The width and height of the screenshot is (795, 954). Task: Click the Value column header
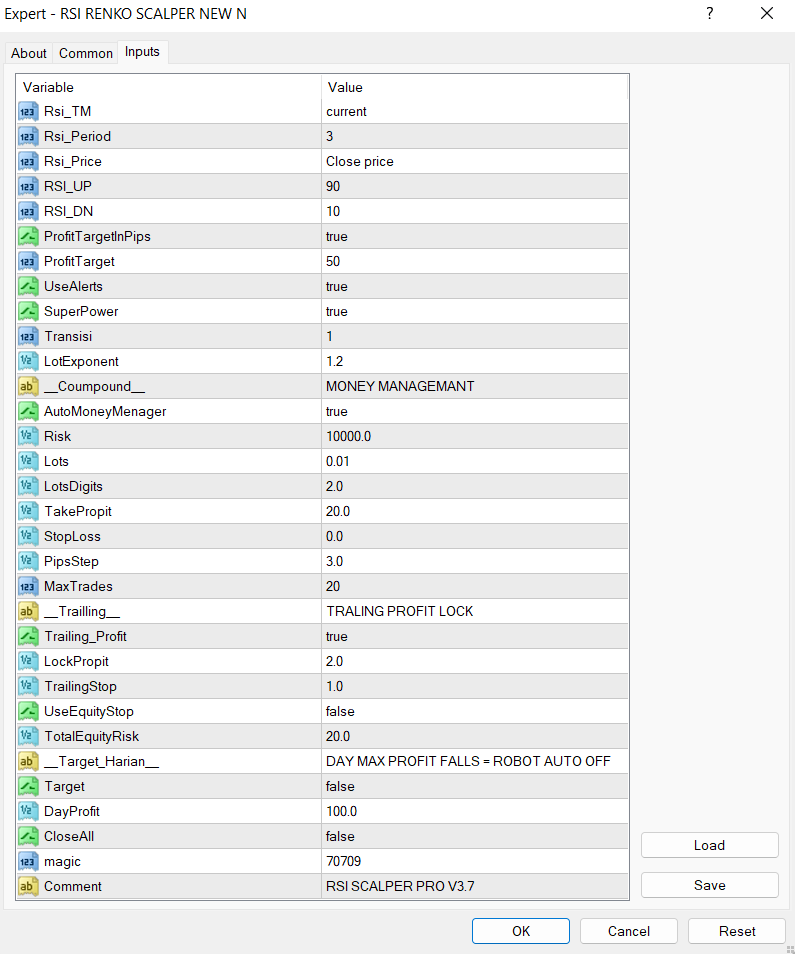click(x=346, y=87)
